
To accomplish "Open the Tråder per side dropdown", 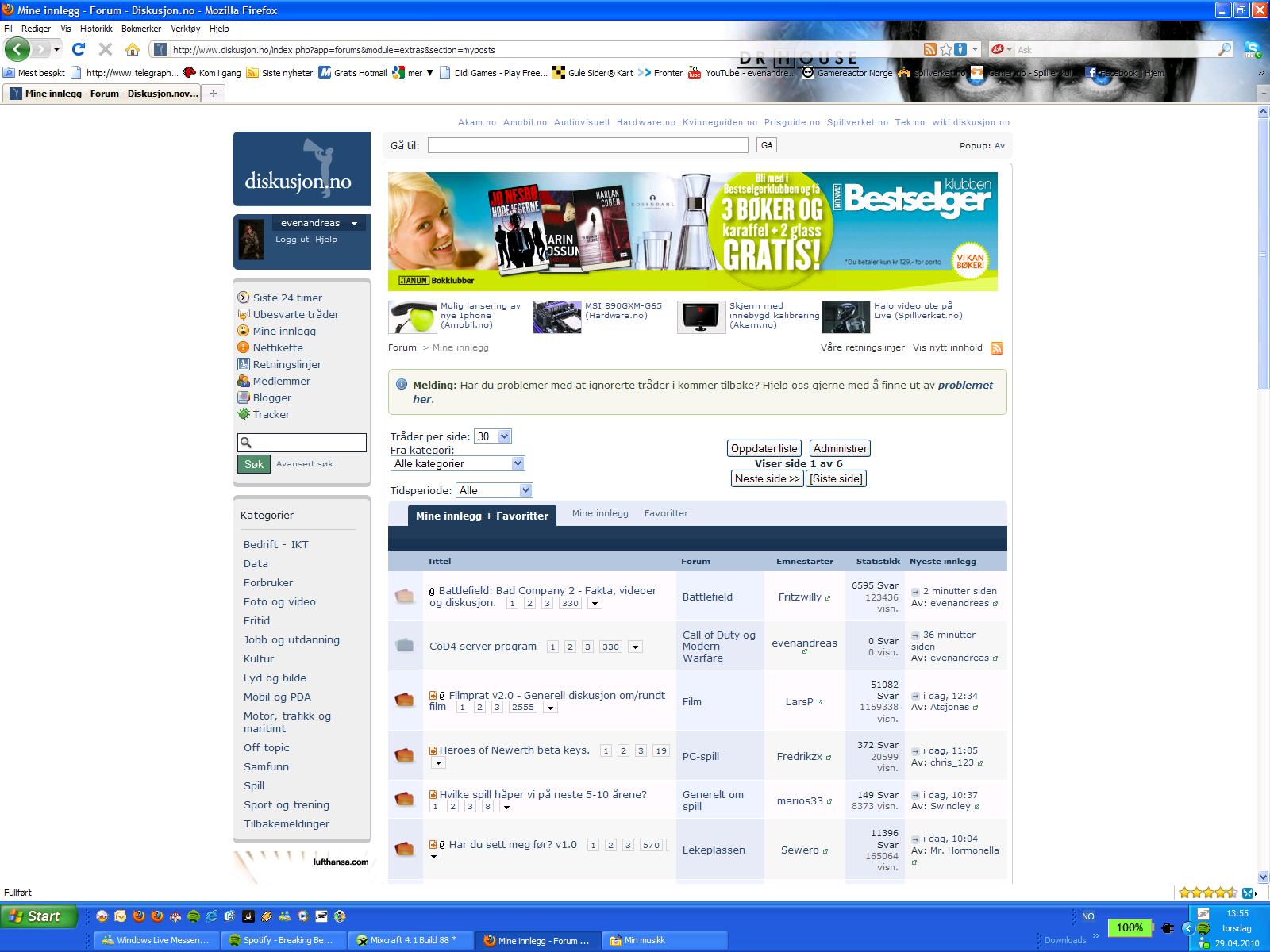I will tap(492, 436).
